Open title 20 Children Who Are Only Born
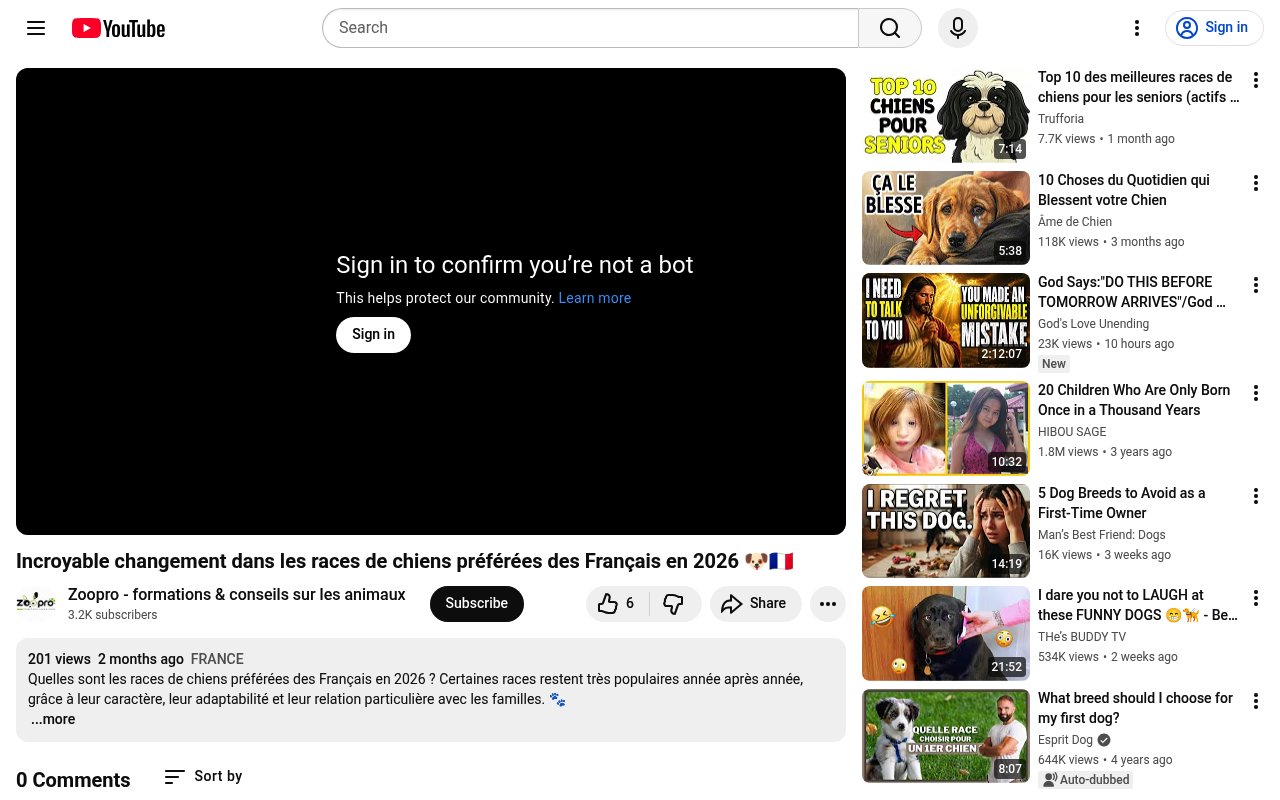 (x=1134, y=400)
